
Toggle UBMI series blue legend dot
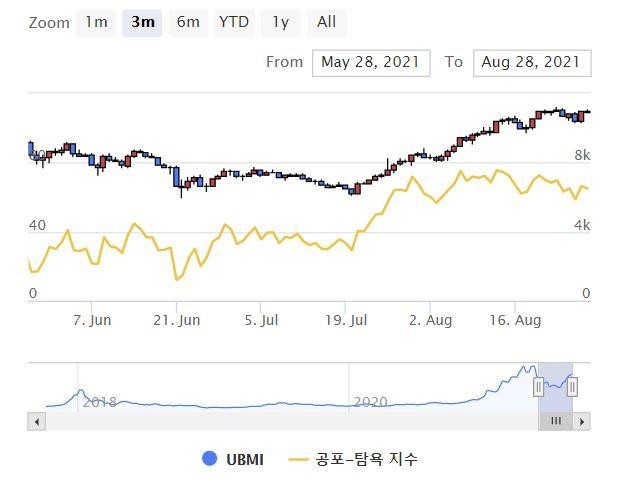point(209,459)
